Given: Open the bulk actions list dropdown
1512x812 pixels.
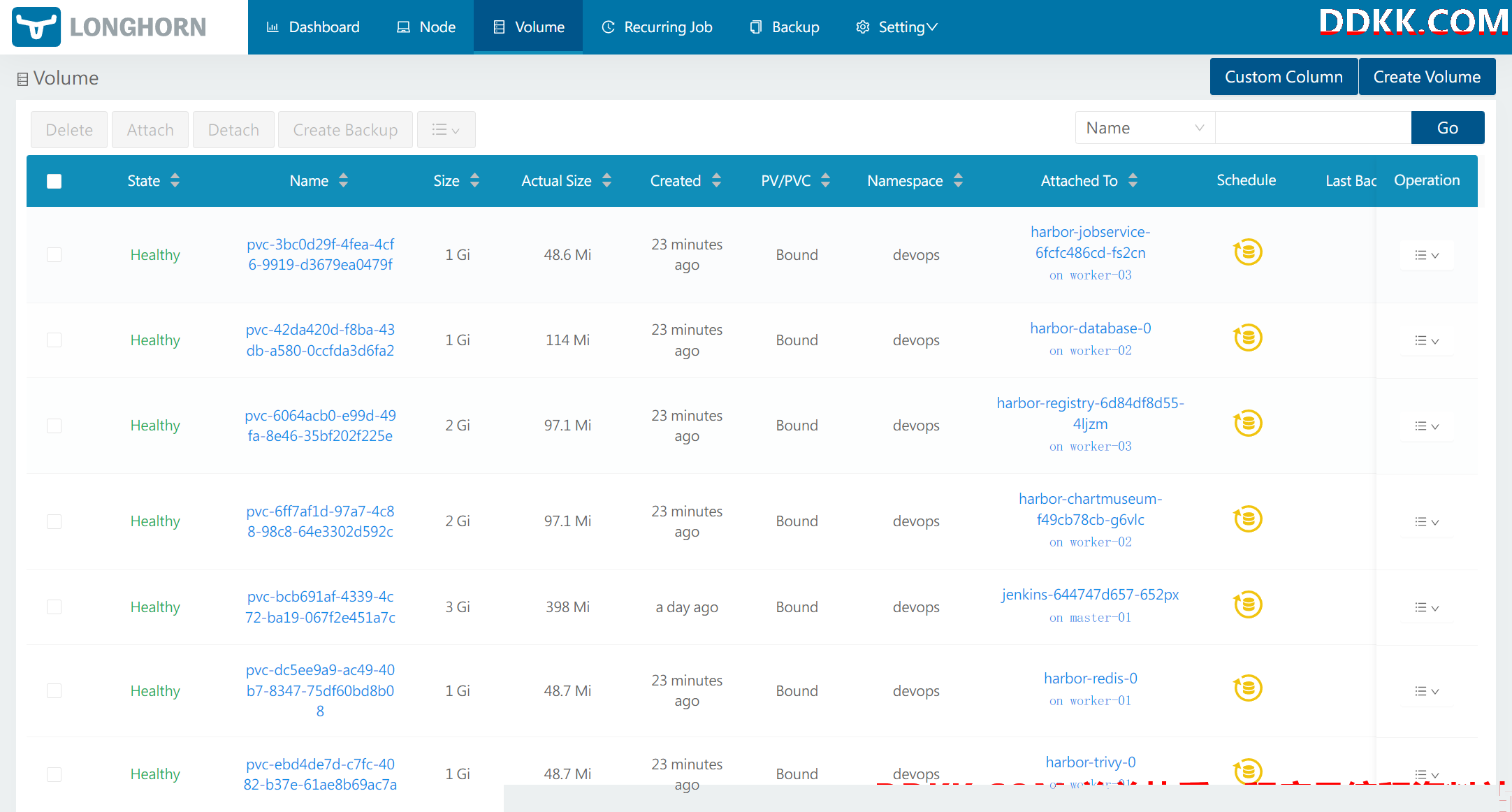Looking at the screenshot, I should click(446, 130).
